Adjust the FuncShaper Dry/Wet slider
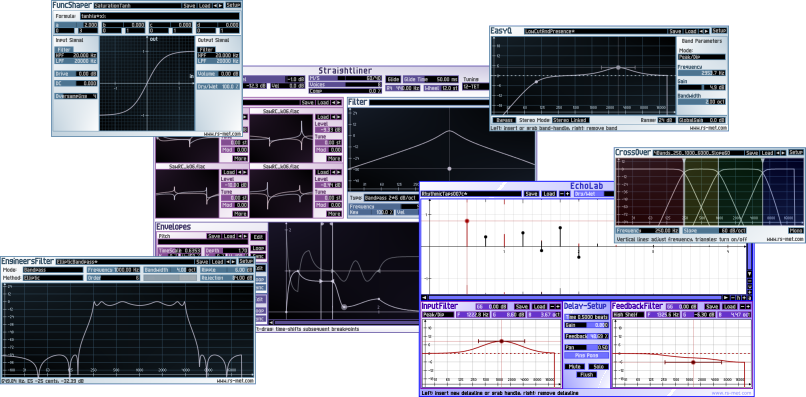 pos(218,87)
